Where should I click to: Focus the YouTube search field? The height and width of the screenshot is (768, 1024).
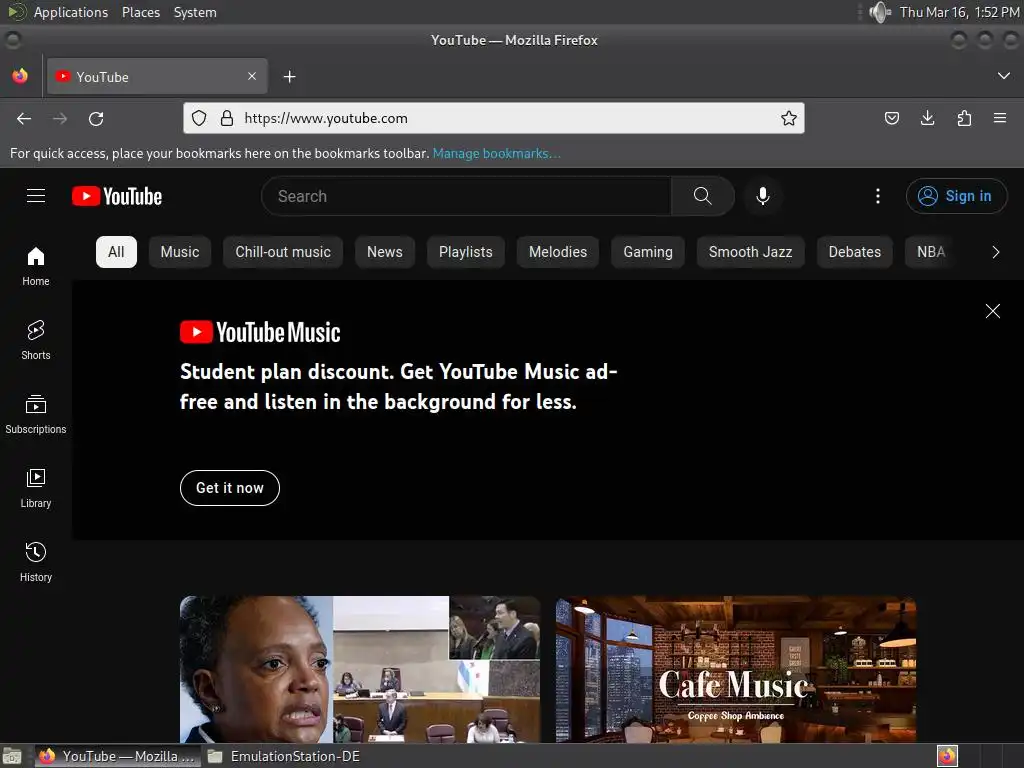click(x=466, y=196)
